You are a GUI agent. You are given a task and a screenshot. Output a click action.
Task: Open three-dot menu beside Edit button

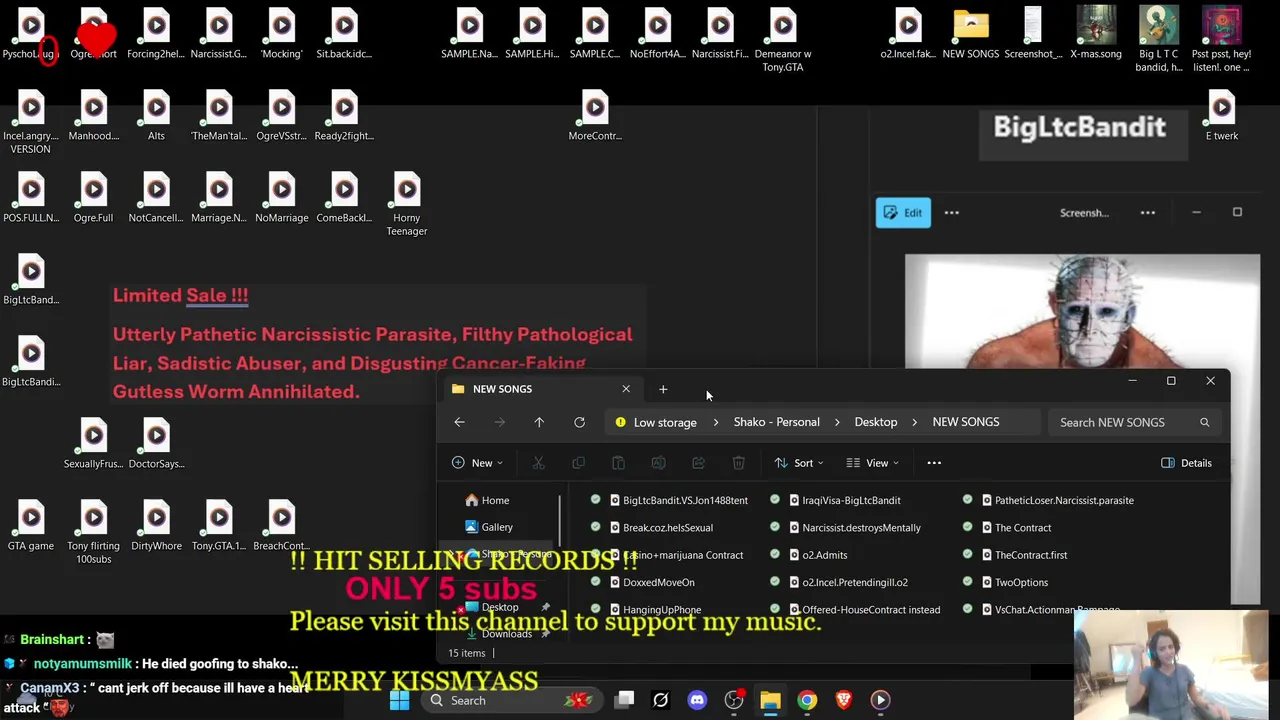click(952, 212)
